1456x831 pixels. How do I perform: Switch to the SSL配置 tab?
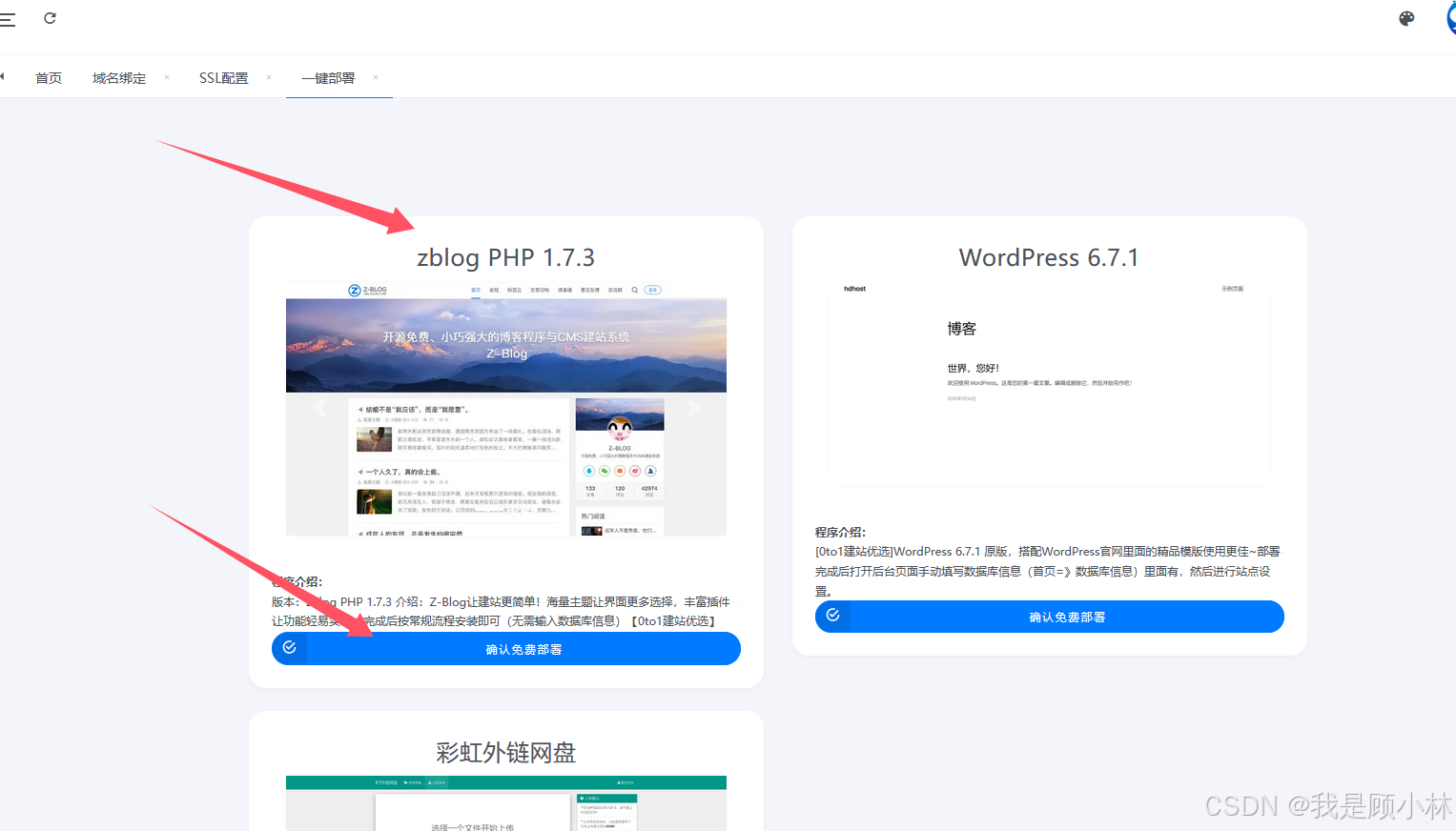(224, 78)
